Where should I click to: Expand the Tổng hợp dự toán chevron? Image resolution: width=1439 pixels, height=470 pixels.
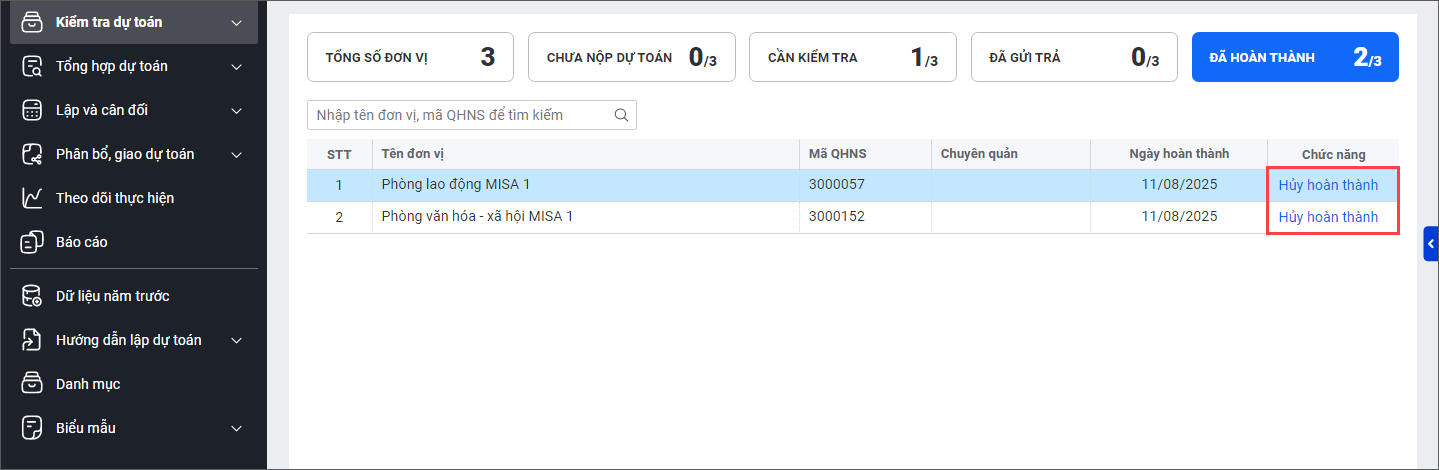click(237, 67)
